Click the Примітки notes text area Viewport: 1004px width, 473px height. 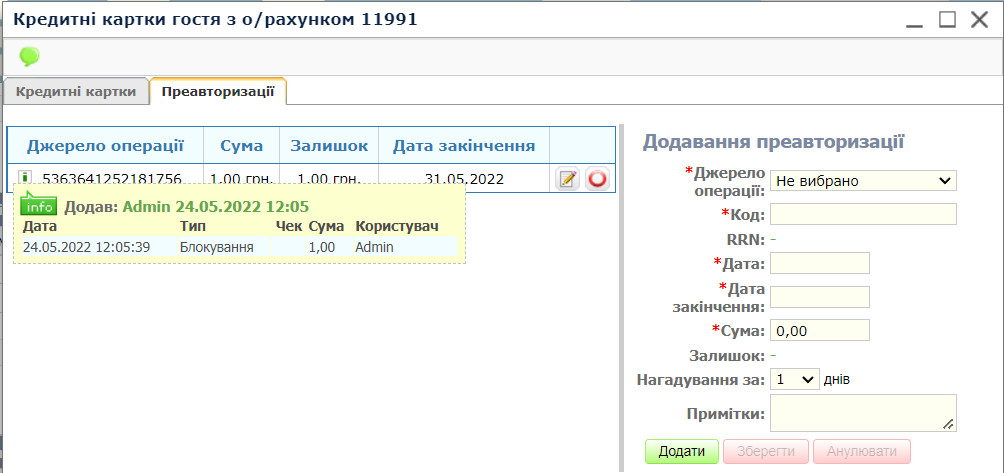point(863,413)
